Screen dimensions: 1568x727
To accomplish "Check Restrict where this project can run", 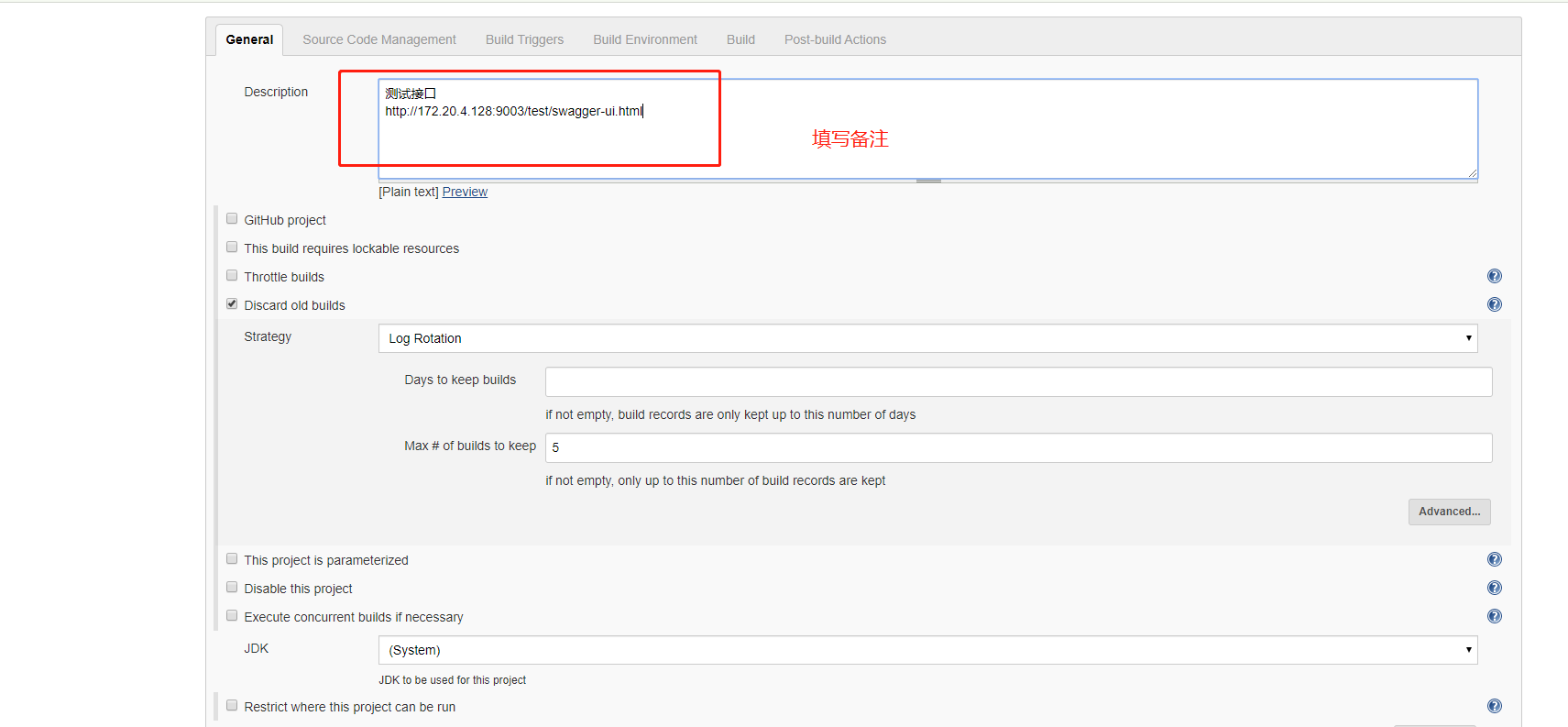I will pyautogui.click(x=232, y=706).
